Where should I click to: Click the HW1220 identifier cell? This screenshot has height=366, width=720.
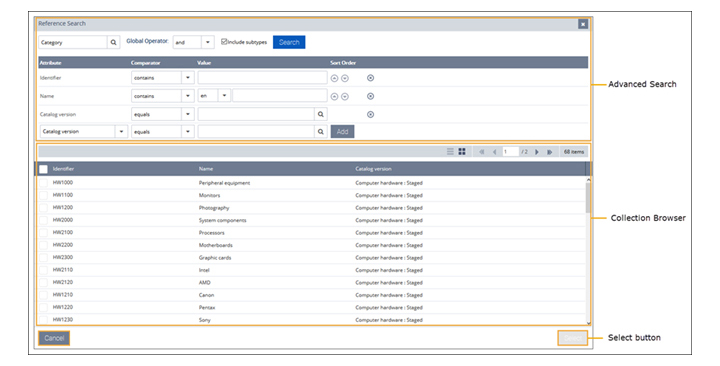pos(62,307)
